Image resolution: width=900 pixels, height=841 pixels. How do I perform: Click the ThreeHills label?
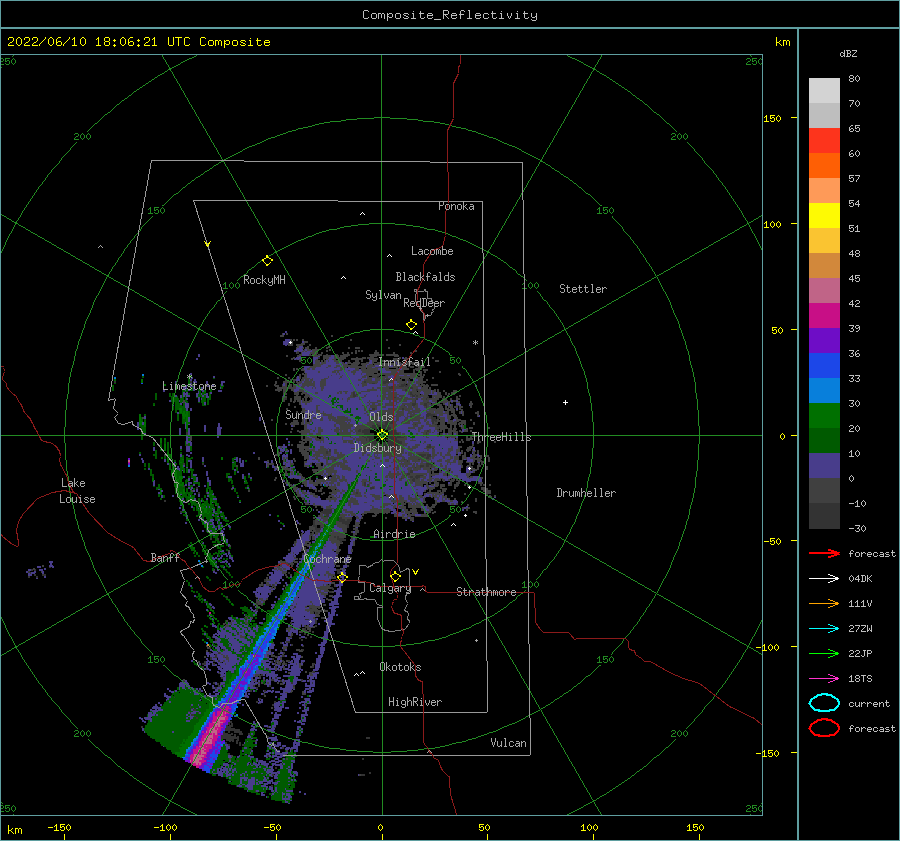click(x=501, y=437)
